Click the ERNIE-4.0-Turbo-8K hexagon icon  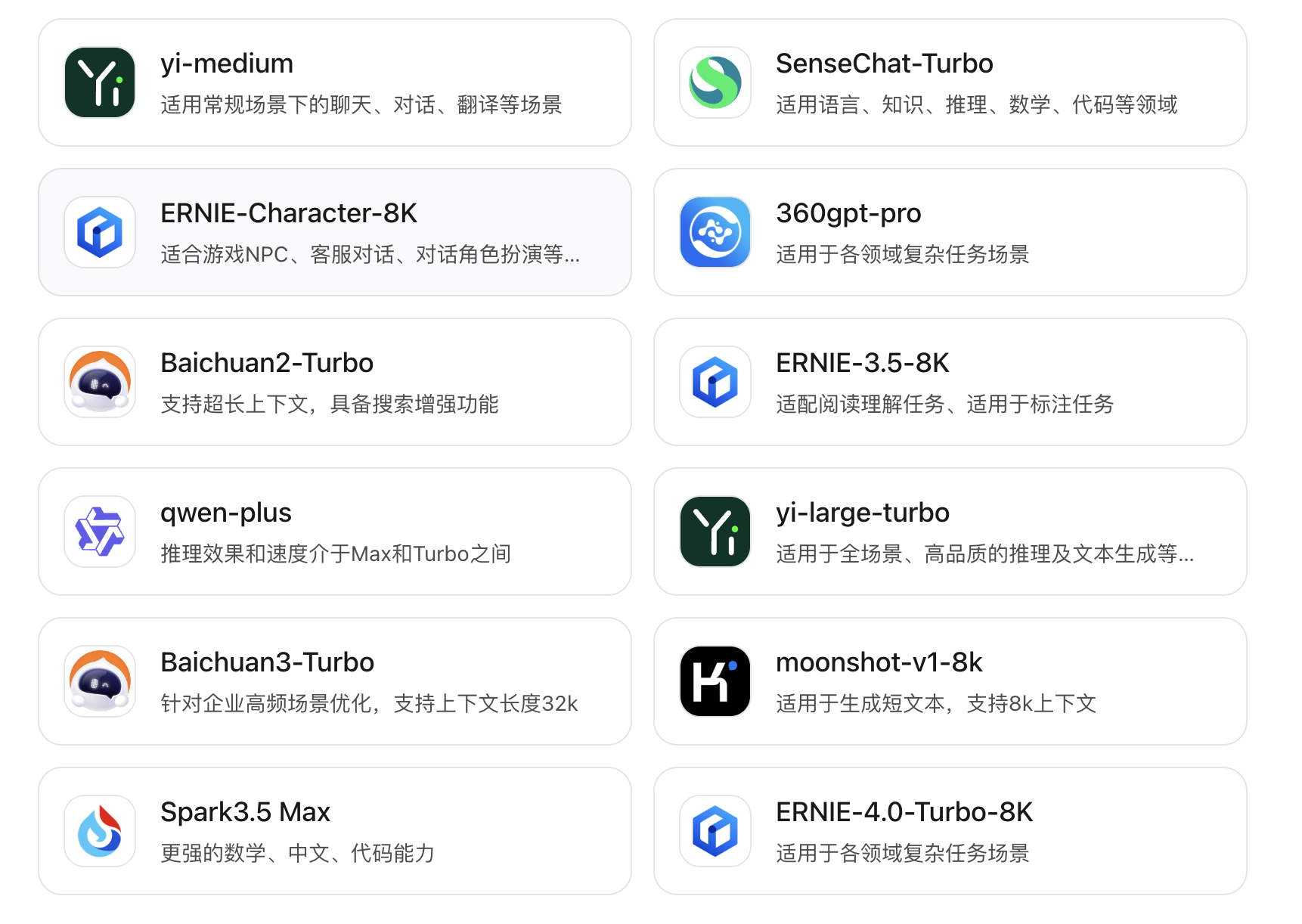(x=715, y=831)
